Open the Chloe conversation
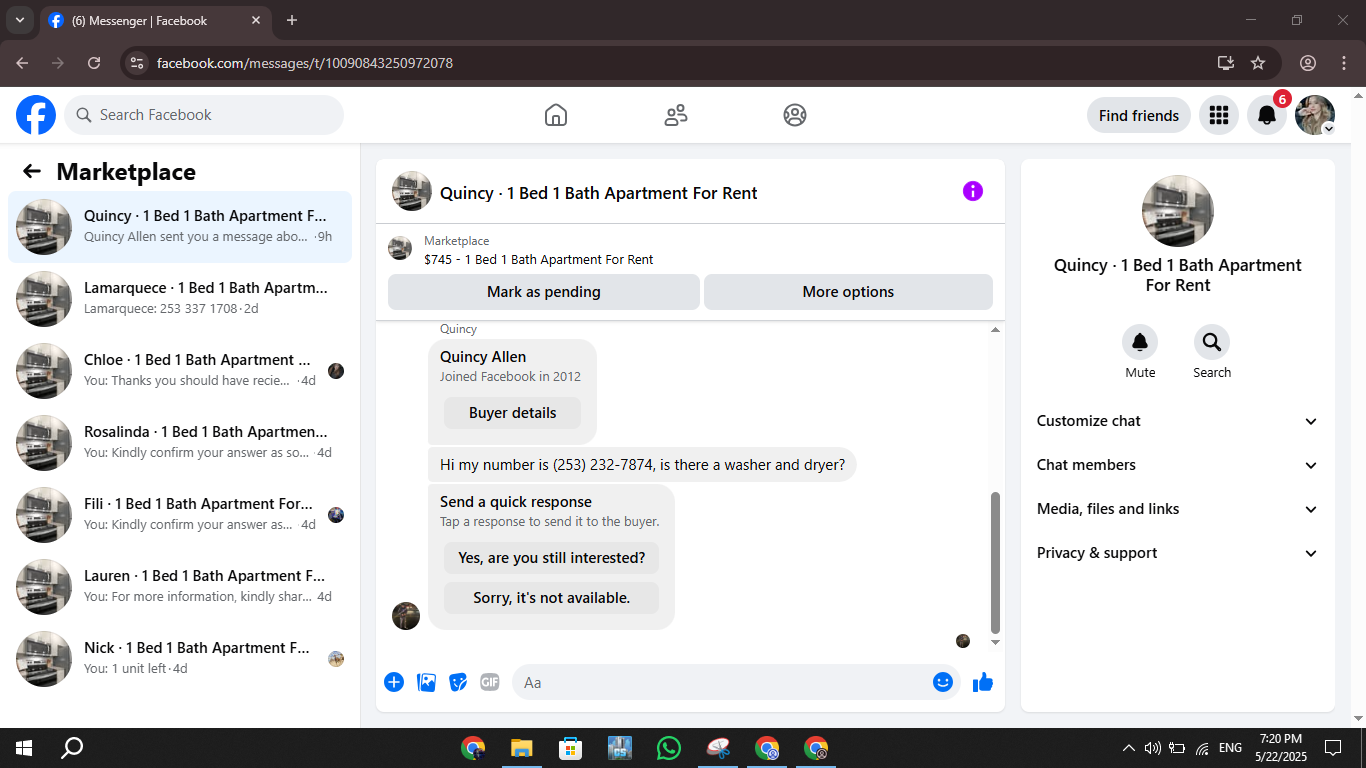 tap(180, 371)
